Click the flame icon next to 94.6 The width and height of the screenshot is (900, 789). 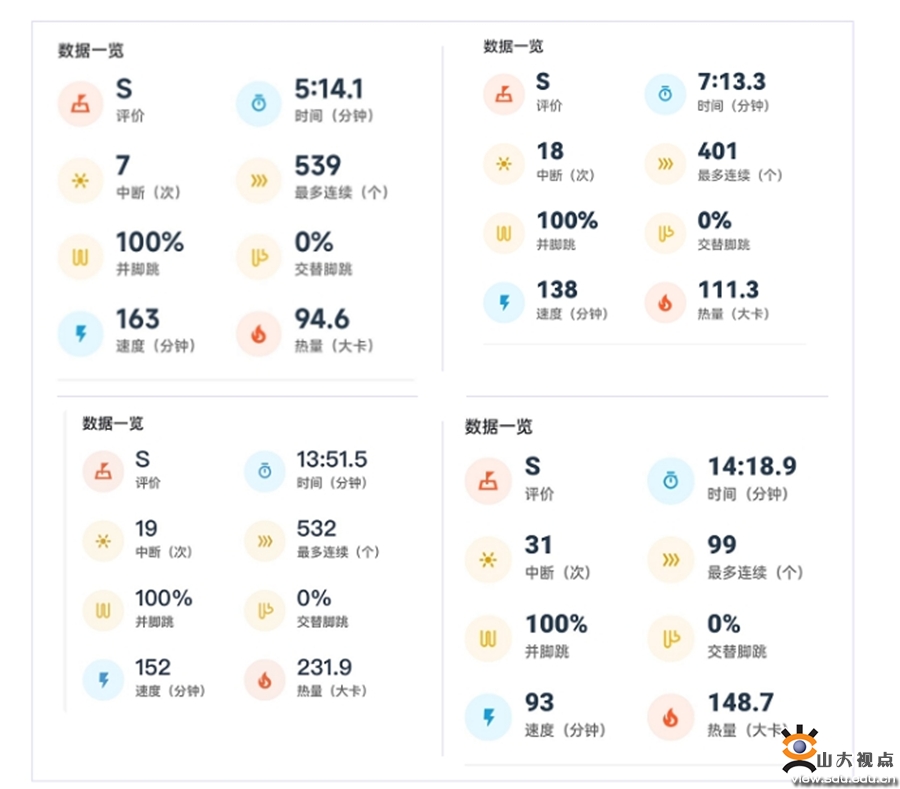(258, 335)
